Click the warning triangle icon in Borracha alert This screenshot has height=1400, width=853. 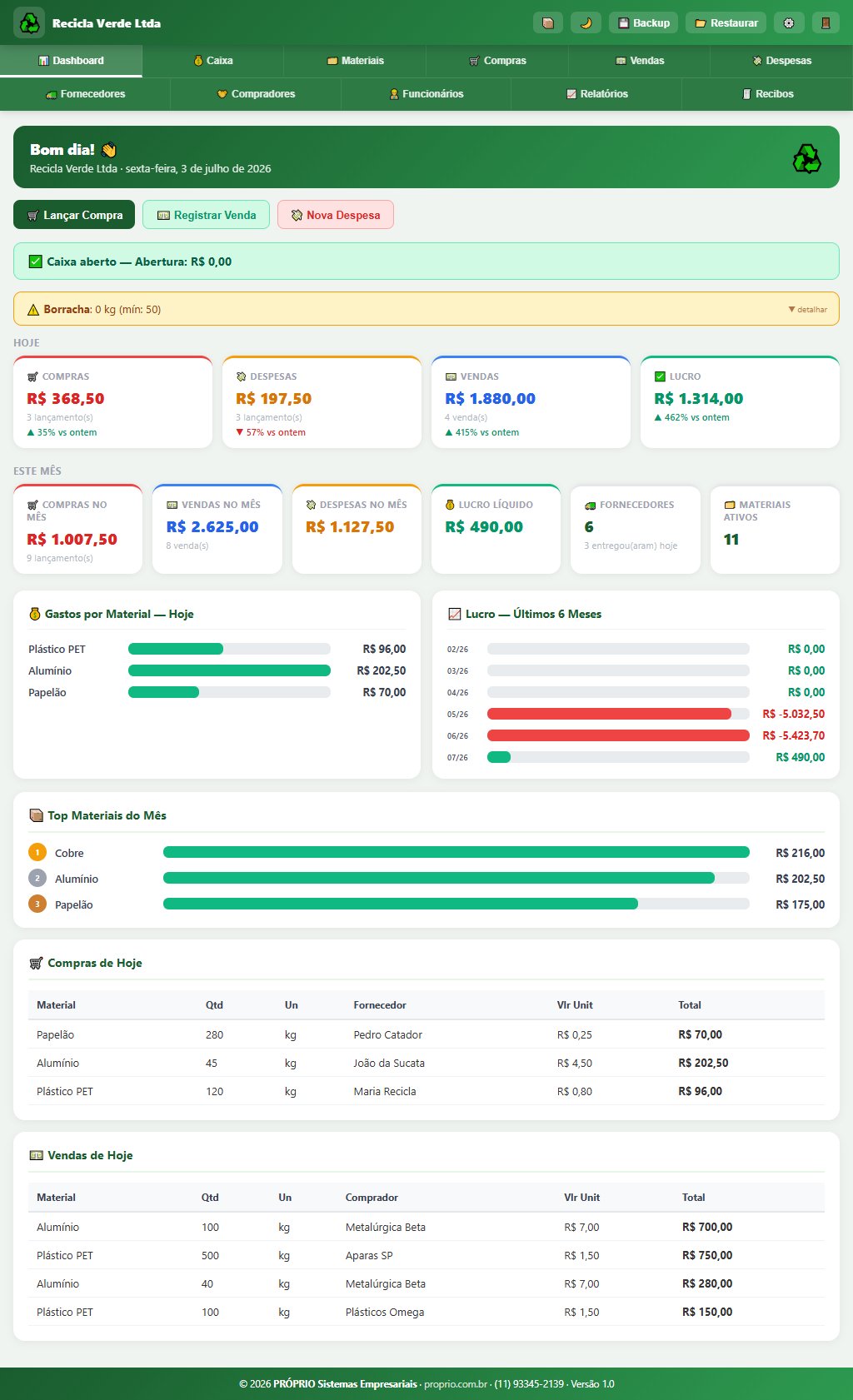tap(33, 310)
